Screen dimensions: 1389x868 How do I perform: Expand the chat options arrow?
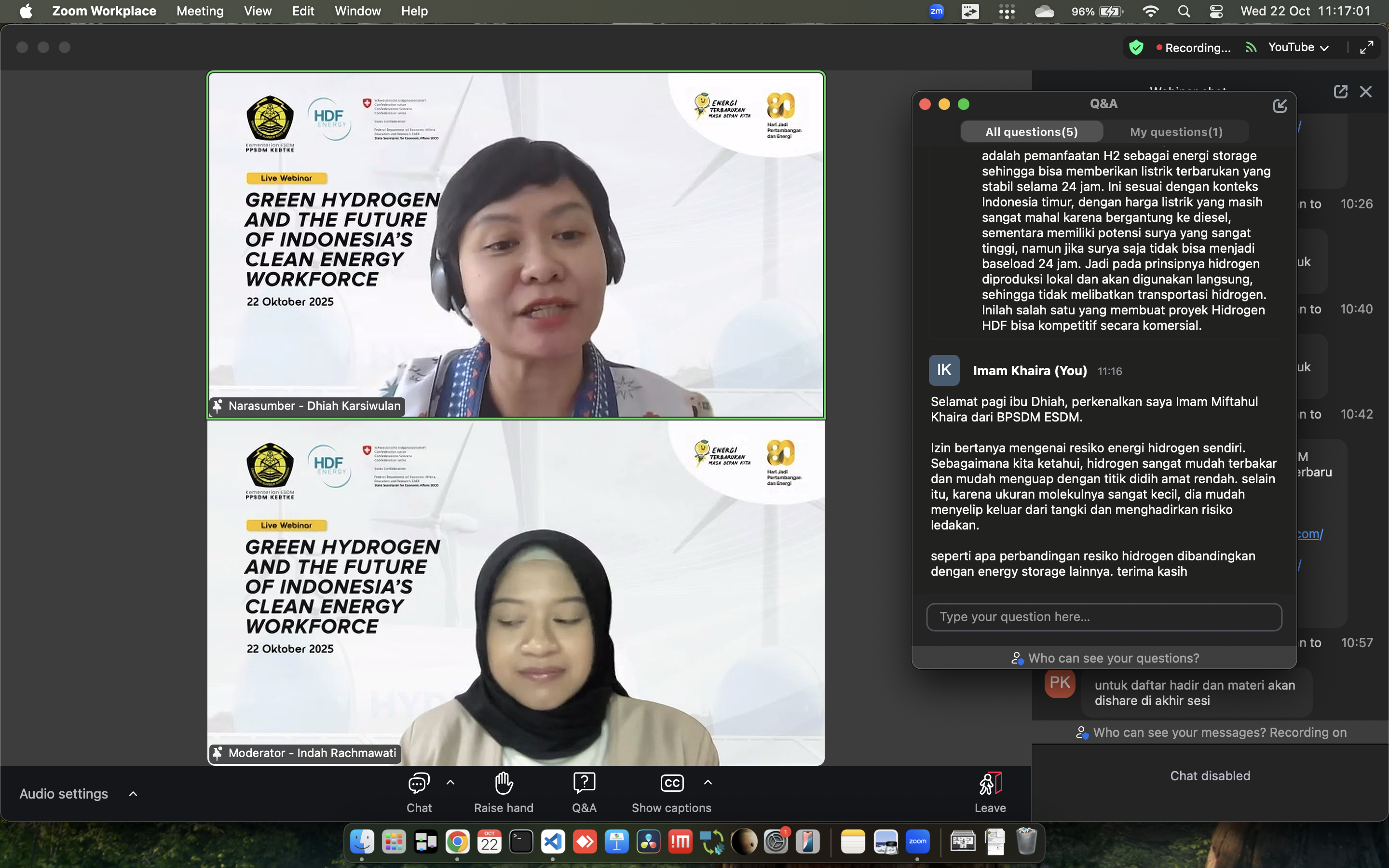click(x=450, y=783)
